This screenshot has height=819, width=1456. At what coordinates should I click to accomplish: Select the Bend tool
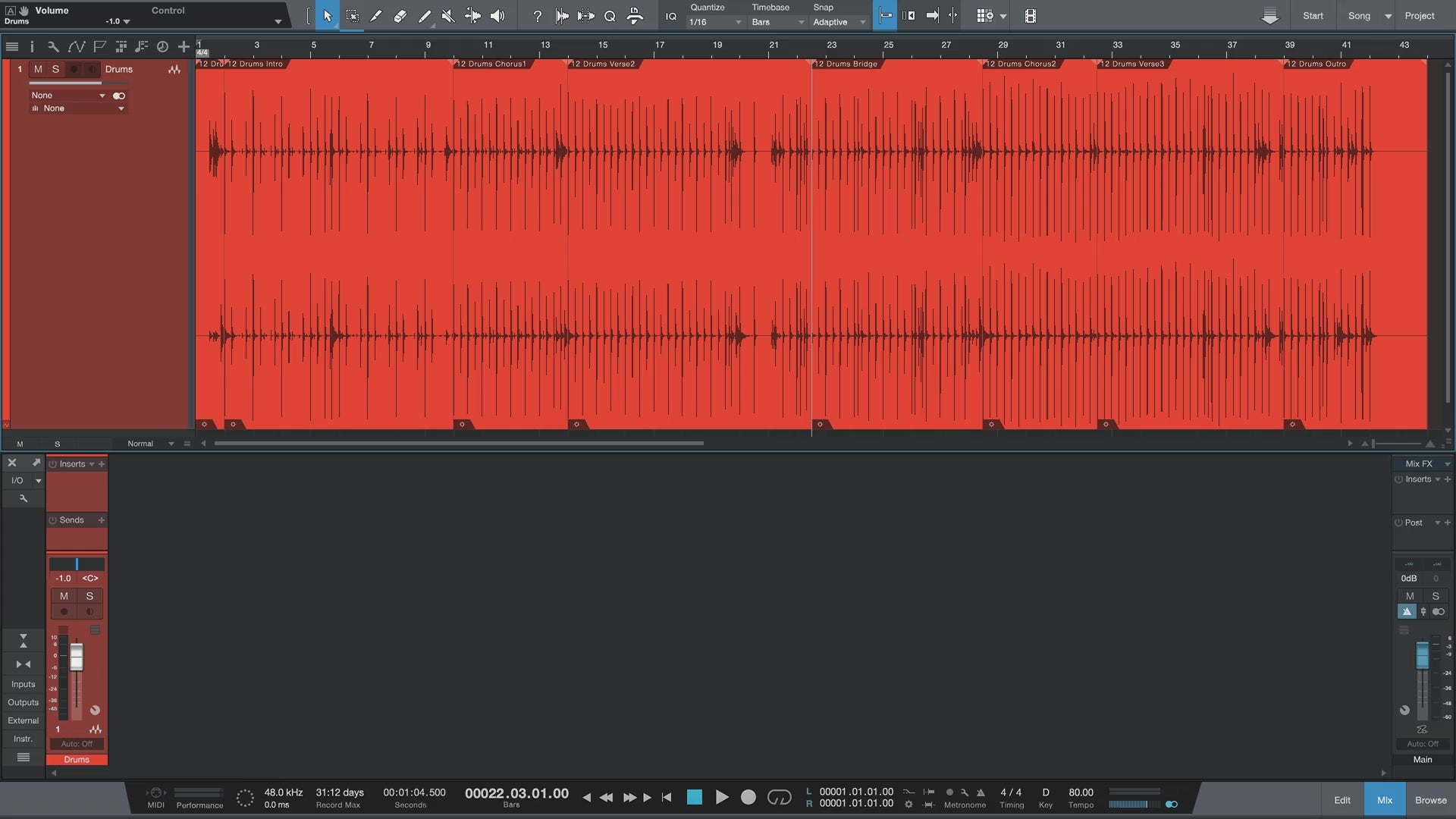pyautogui.click(x=472, y=15)
